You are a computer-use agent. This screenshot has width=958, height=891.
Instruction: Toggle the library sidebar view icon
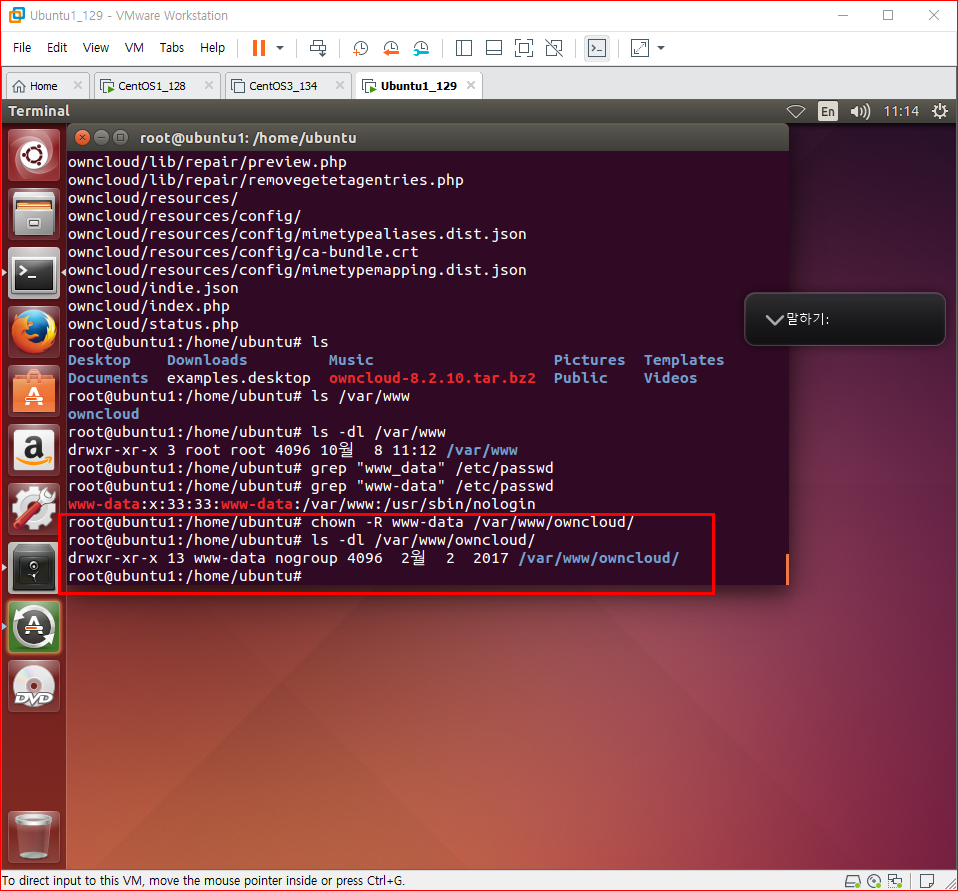[464, 48]
